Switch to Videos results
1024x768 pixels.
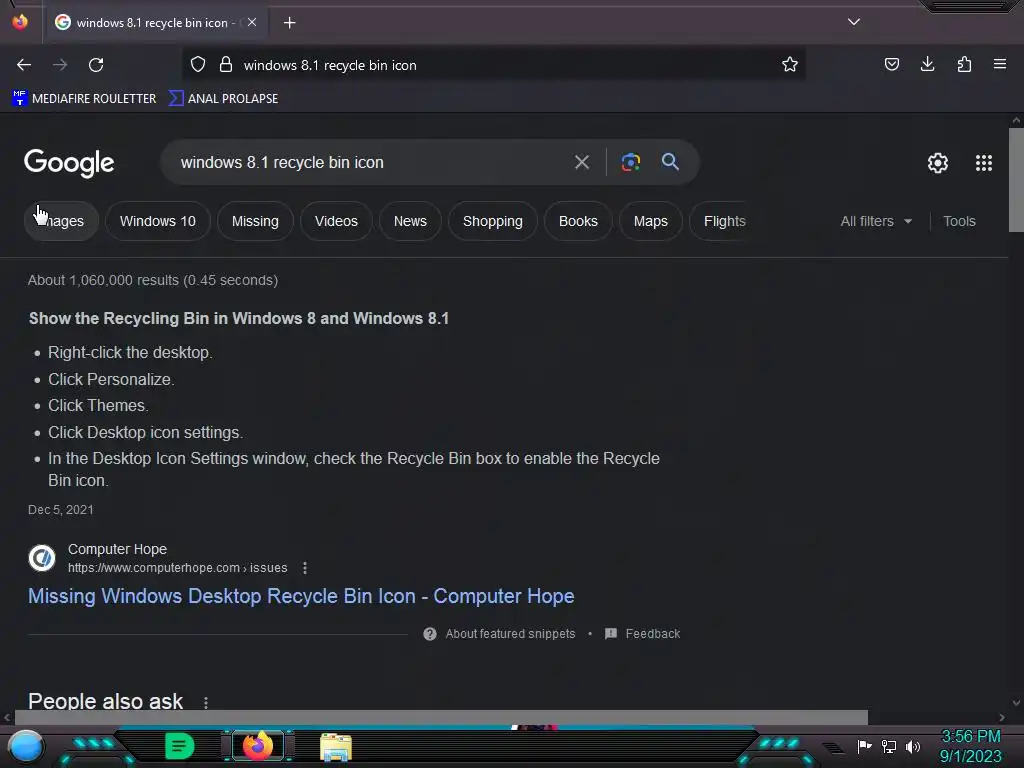coord(336,221)
